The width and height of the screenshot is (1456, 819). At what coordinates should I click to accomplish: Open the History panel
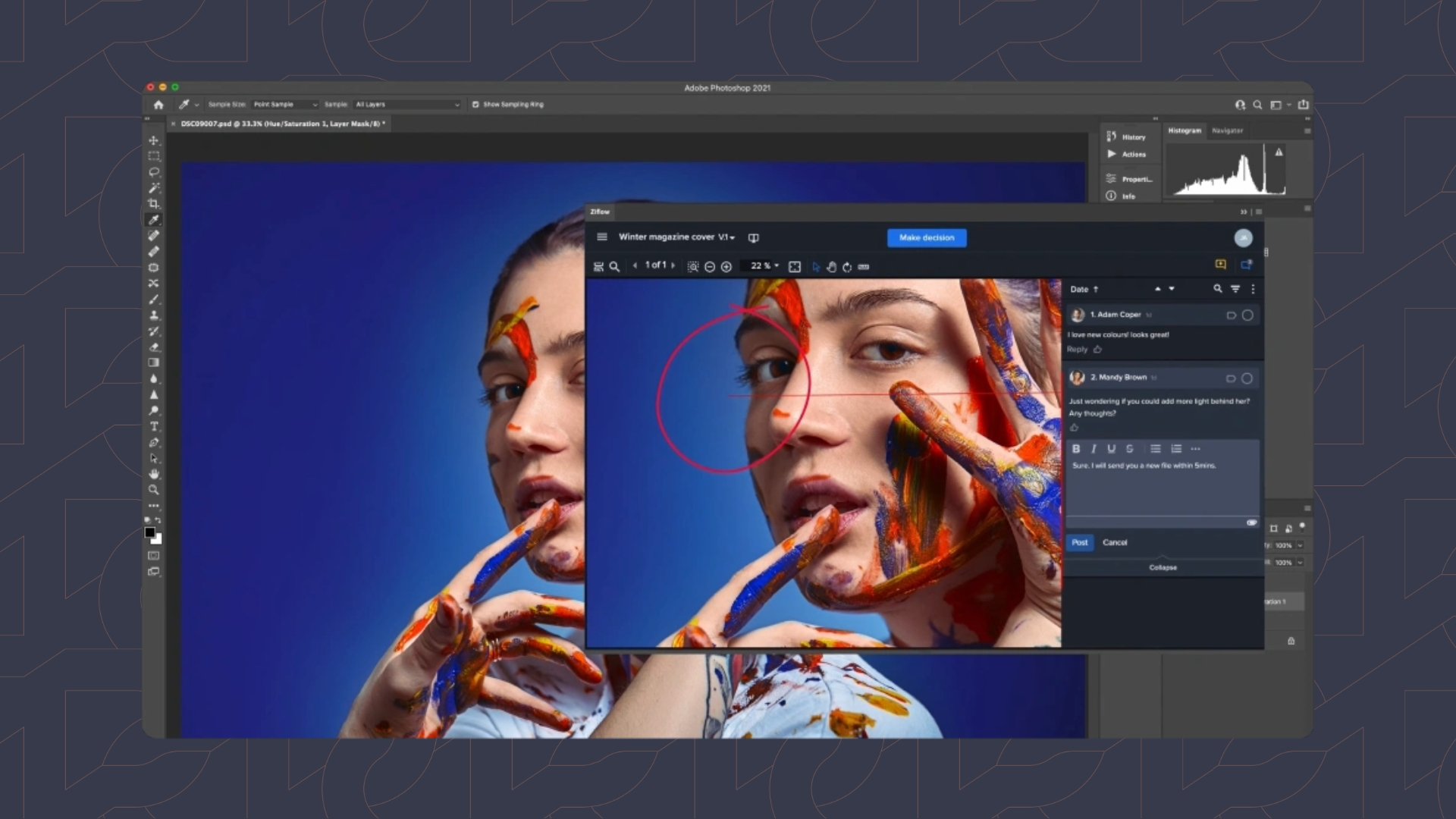pos(1127,137)
